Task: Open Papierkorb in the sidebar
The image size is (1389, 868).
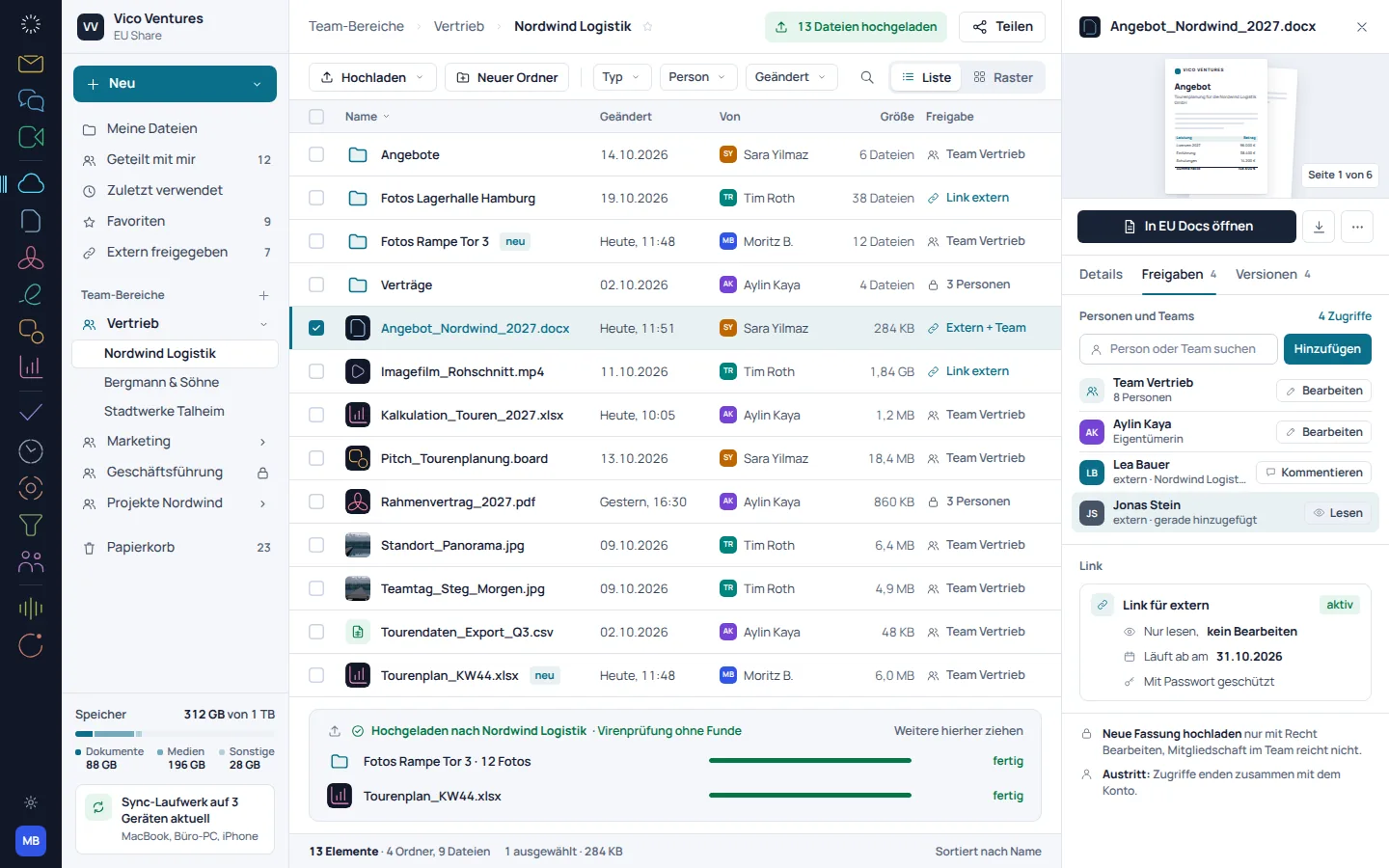Action: point(175,548)
